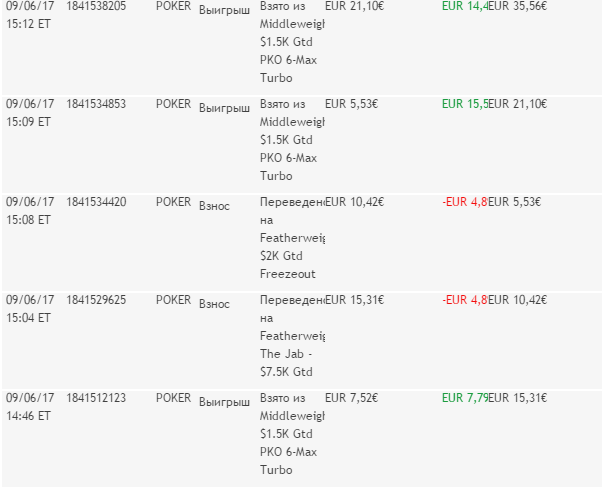
Task: Select the green EUR 14,4 amount
Action: [x=464, y=5]
